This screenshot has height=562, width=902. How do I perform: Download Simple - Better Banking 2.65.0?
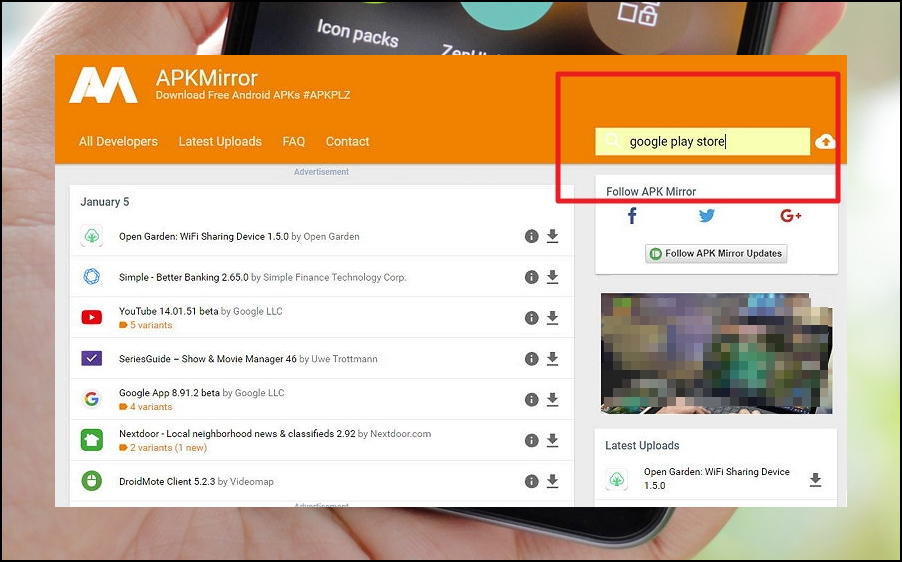point(552,277)
